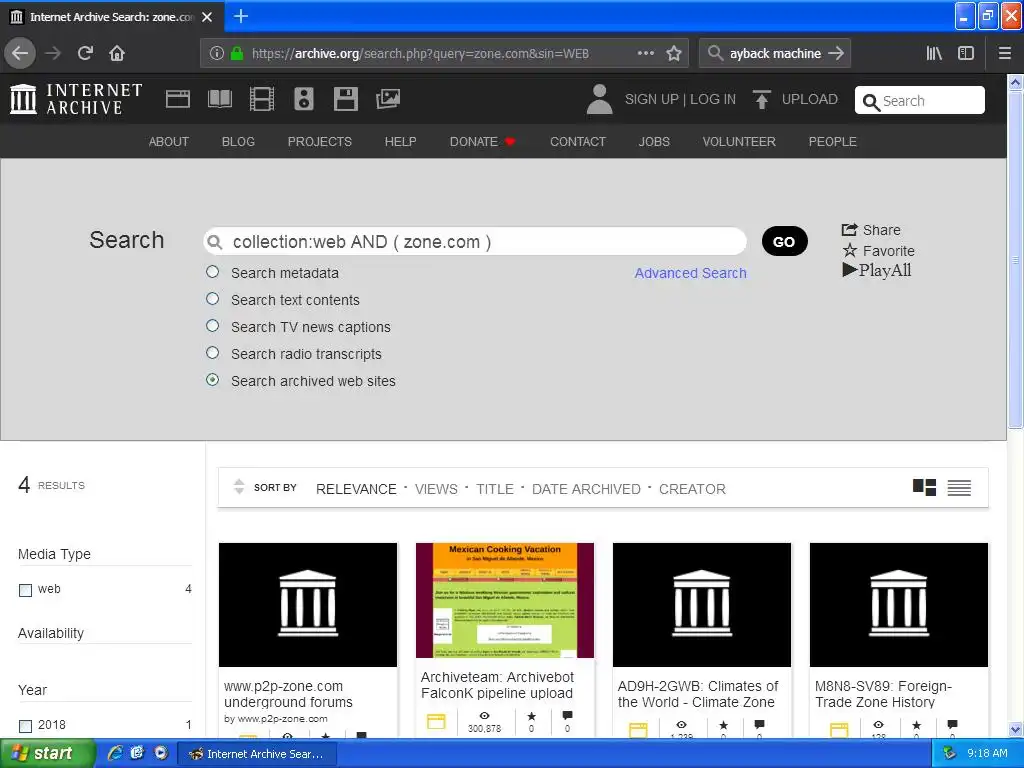Viewport: 1024px width, 768px height.
Task: Click the browser address bar URL
Action: [x=420, y=54]
